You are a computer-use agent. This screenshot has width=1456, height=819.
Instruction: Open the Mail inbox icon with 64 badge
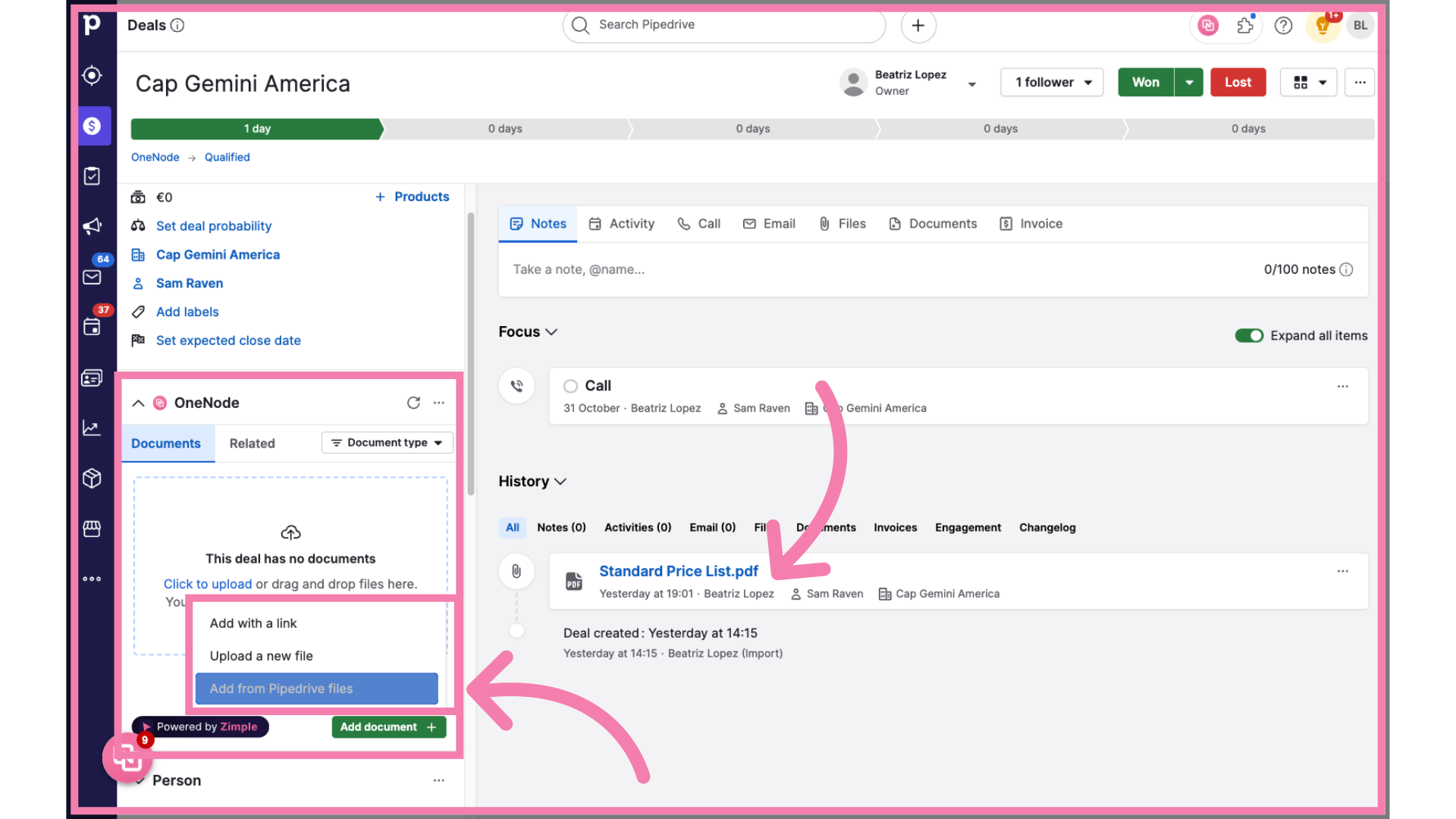[x=92, y=277]
